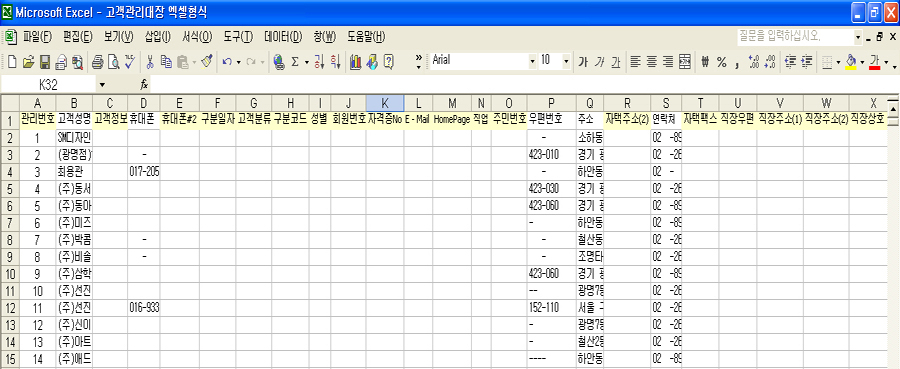900x369 pixels.
Task: Toggle align right
Action: click(668, 61)
